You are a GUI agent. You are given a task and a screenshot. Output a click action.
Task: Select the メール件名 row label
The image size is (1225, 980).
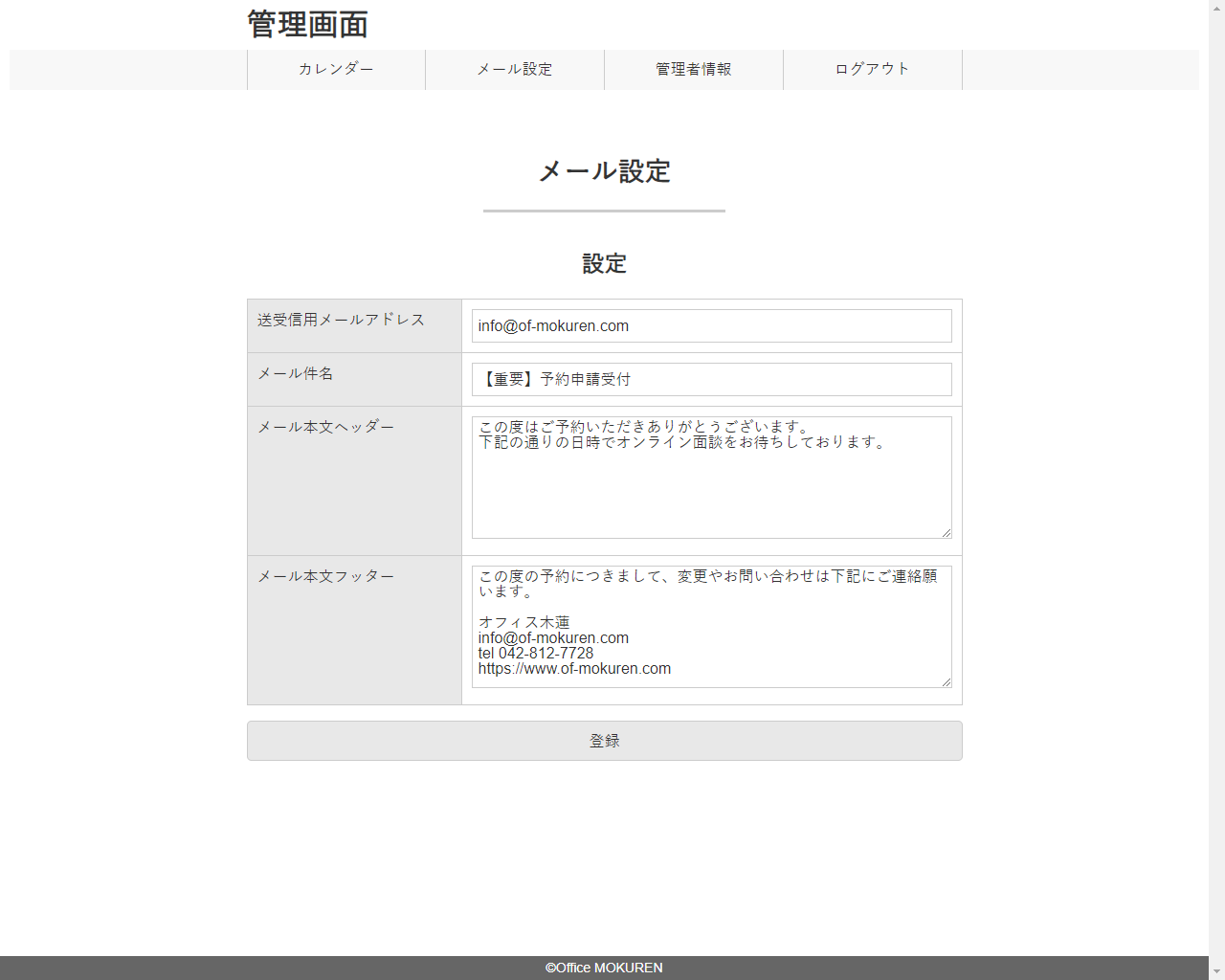click(296, 373)
